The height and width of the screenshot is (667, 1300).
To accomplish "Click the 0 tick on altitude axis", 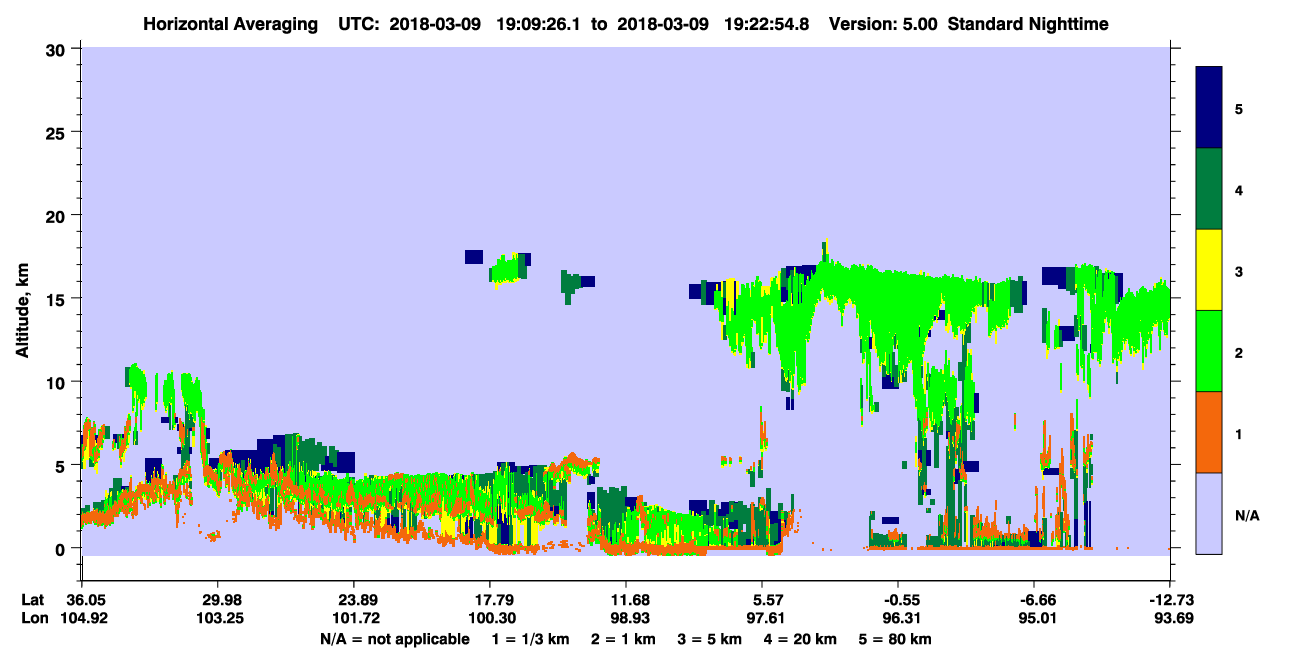I will coord(63,548).
